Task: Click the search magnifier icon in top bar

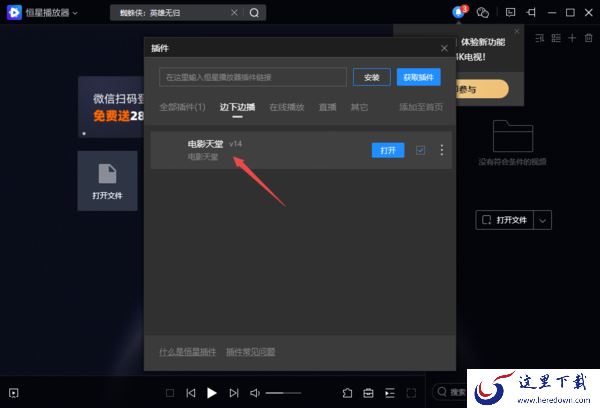Action: click(x=254, y=13)
